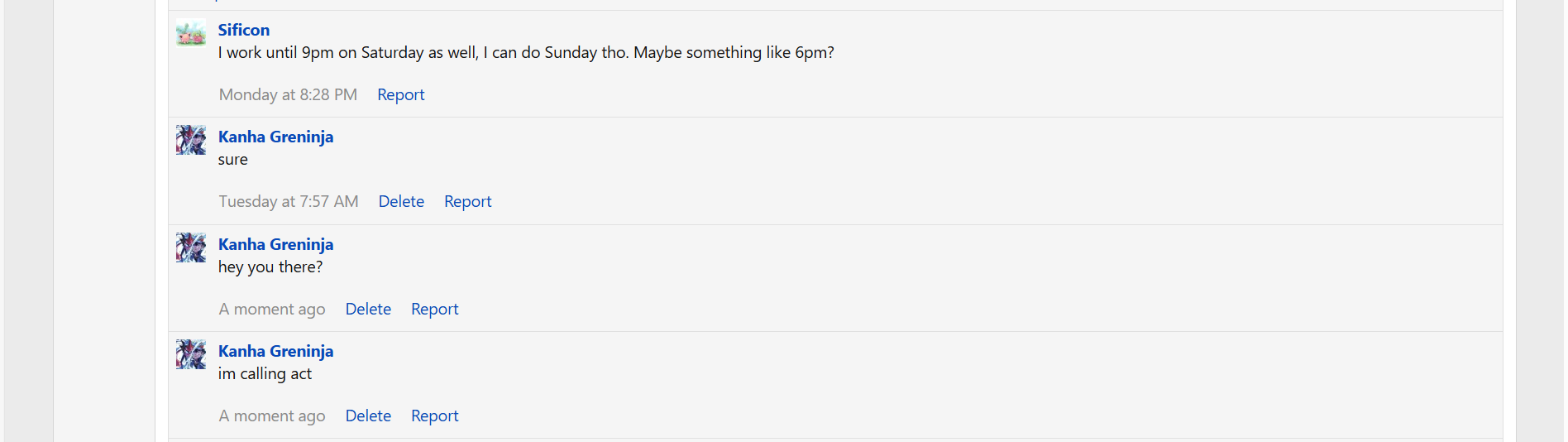The height and width of the screenshot is (442, 1568).
Task: Click "A moment ago" under "im calling act"
Action: pyautogui.click(x=272, y=416)
